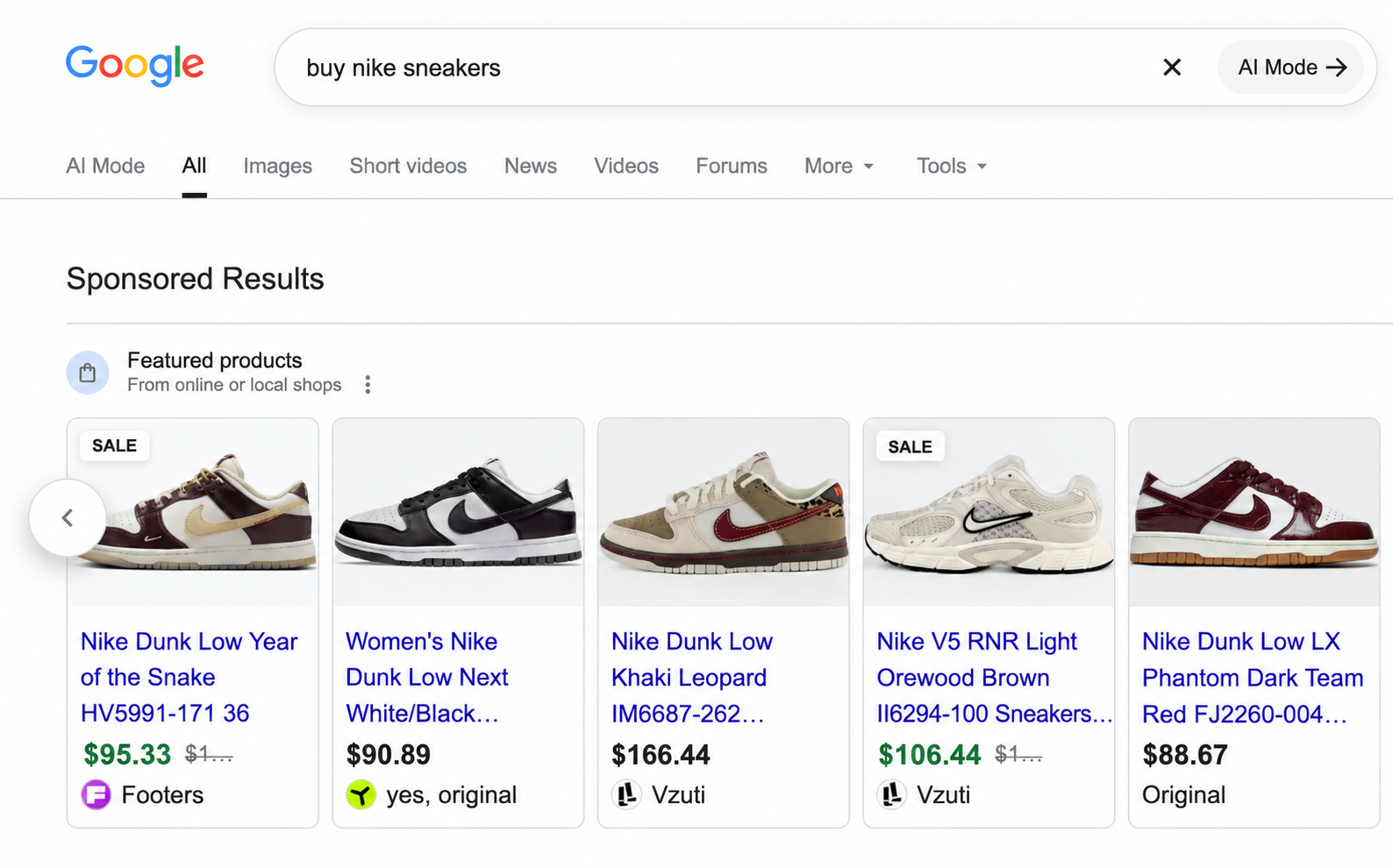Viewport: 1393px width, 868px height.
Task: Click the White/Black Dunk Low shoe image
Action: 458,513
